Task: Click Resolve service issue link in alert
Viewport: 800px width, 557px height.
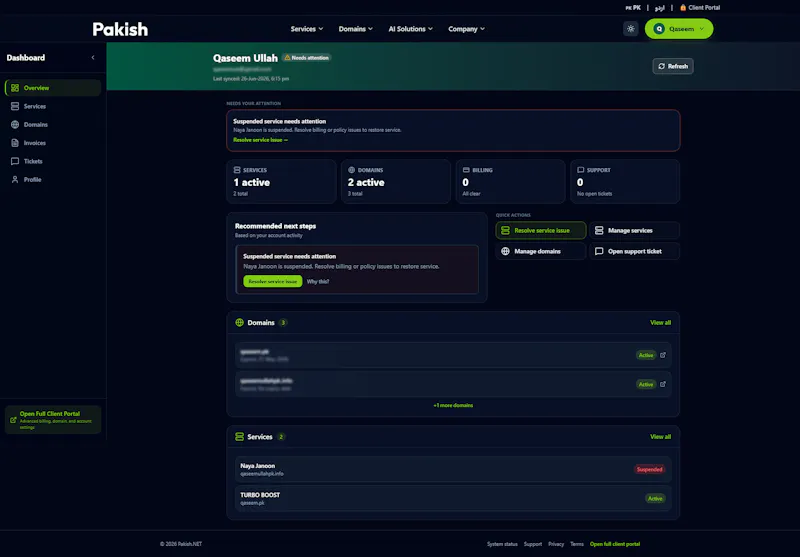Action: click(260, 140)
